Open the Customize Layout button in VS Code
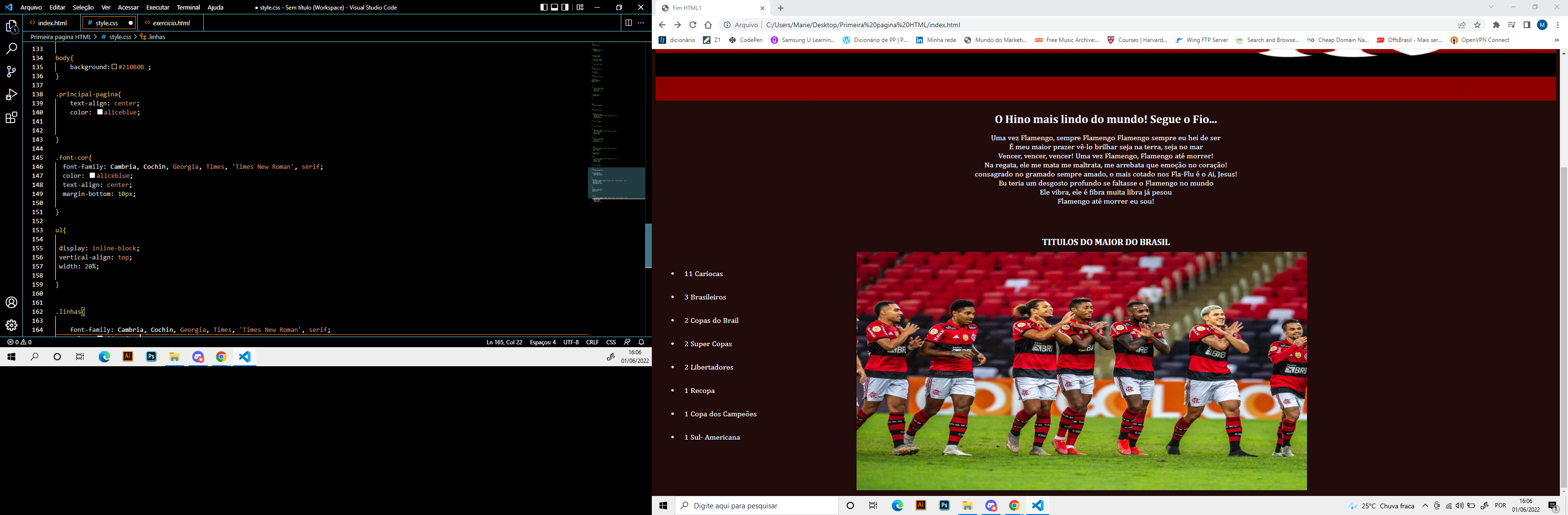1568x515 pixels. (x=580, y=7)
